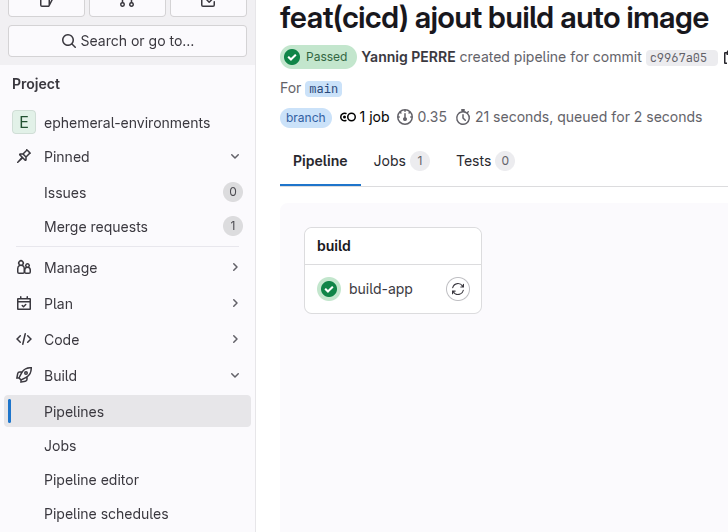Expand the Code section chevron
The image size is (728, 532).
click(235, 339)
